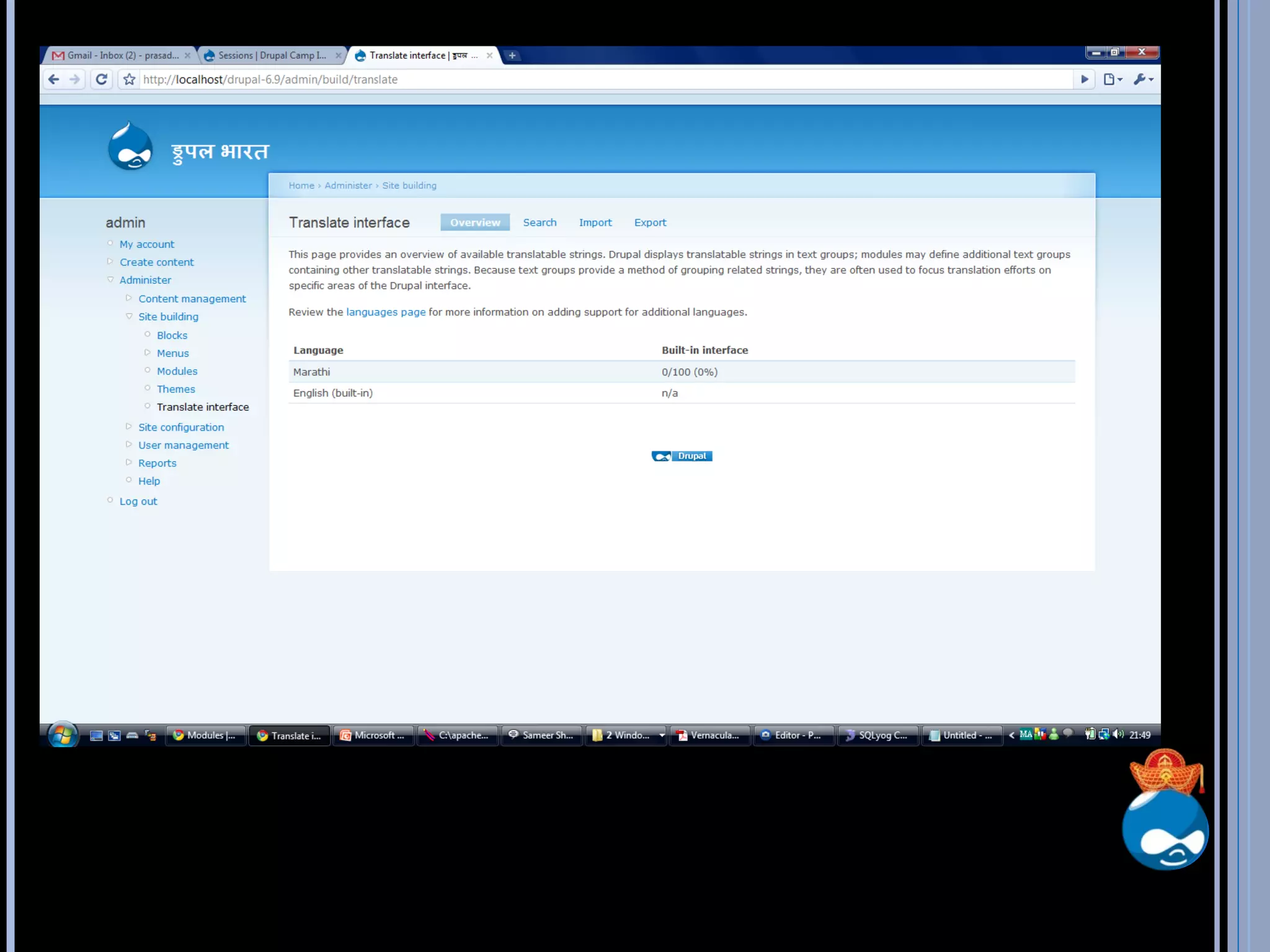Switch to the Import tab
The width and height of the screenshot is (1270, 952).
[595, 223]
